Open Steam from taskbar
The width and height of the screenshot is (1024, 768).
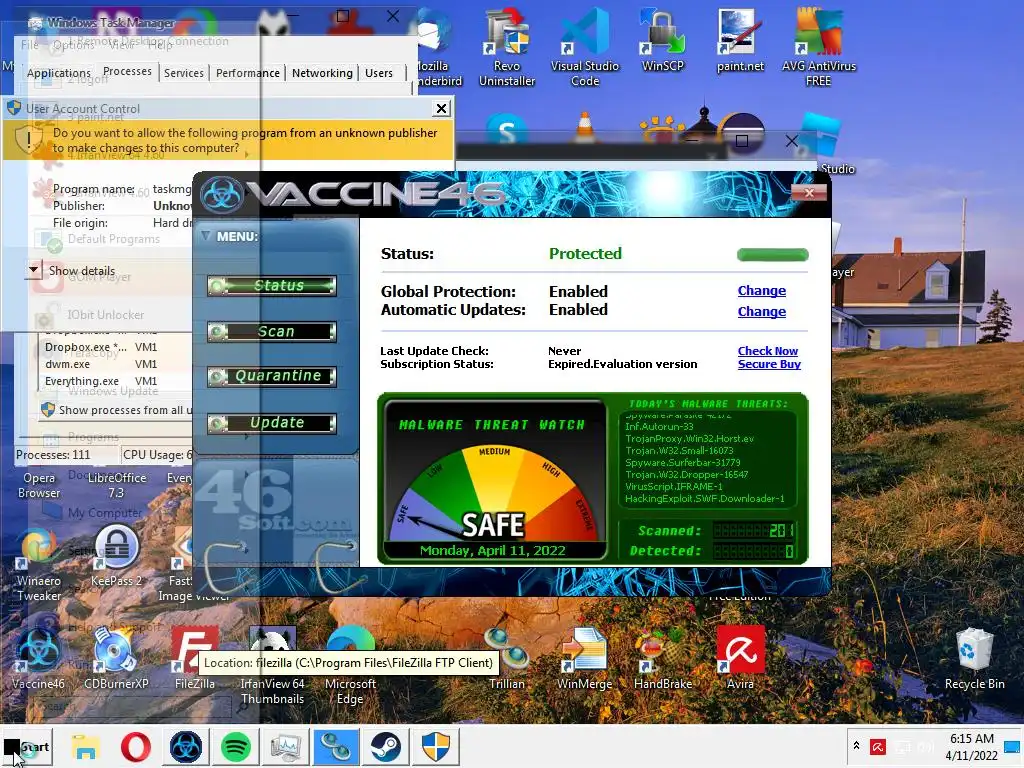click(385, 746)
